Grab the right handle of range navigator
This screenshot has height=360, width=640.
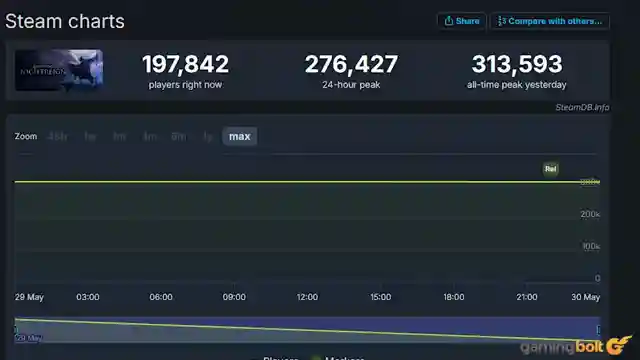(598, 329)
